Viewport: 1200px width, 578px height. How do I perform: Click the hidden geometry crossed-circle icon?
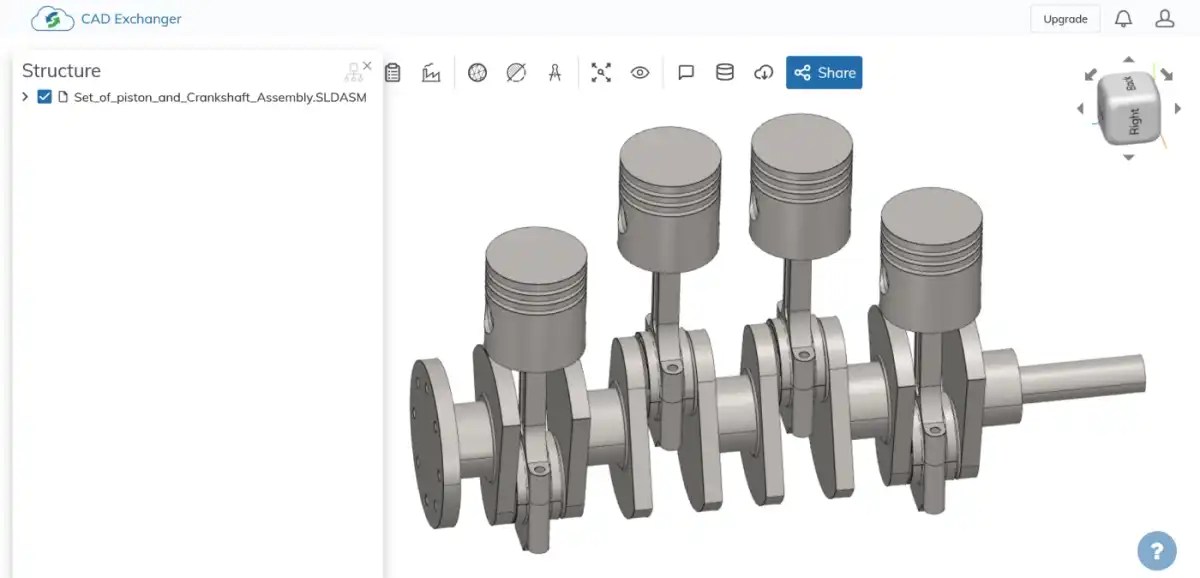(514, 72)
